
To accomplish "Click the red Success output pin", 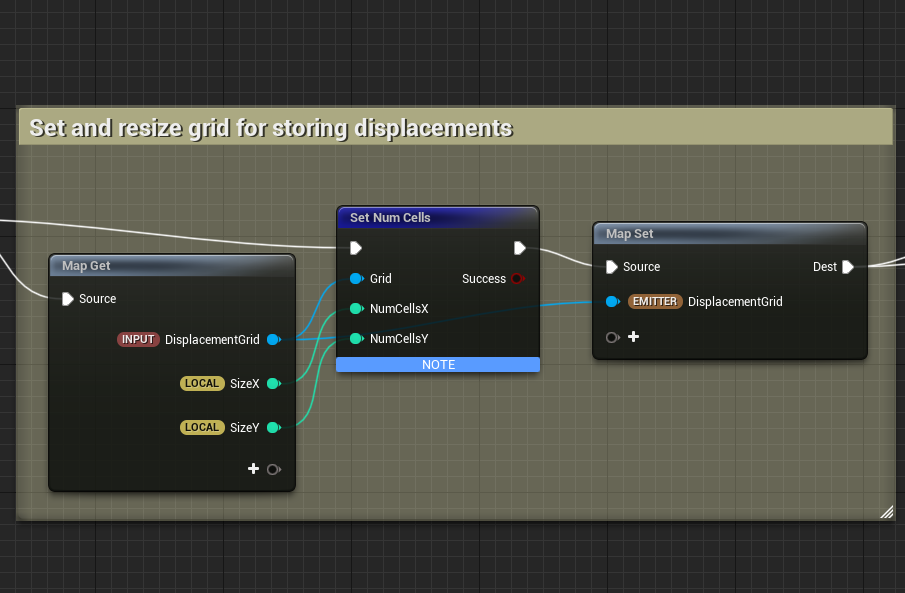I will coord(517,279).
